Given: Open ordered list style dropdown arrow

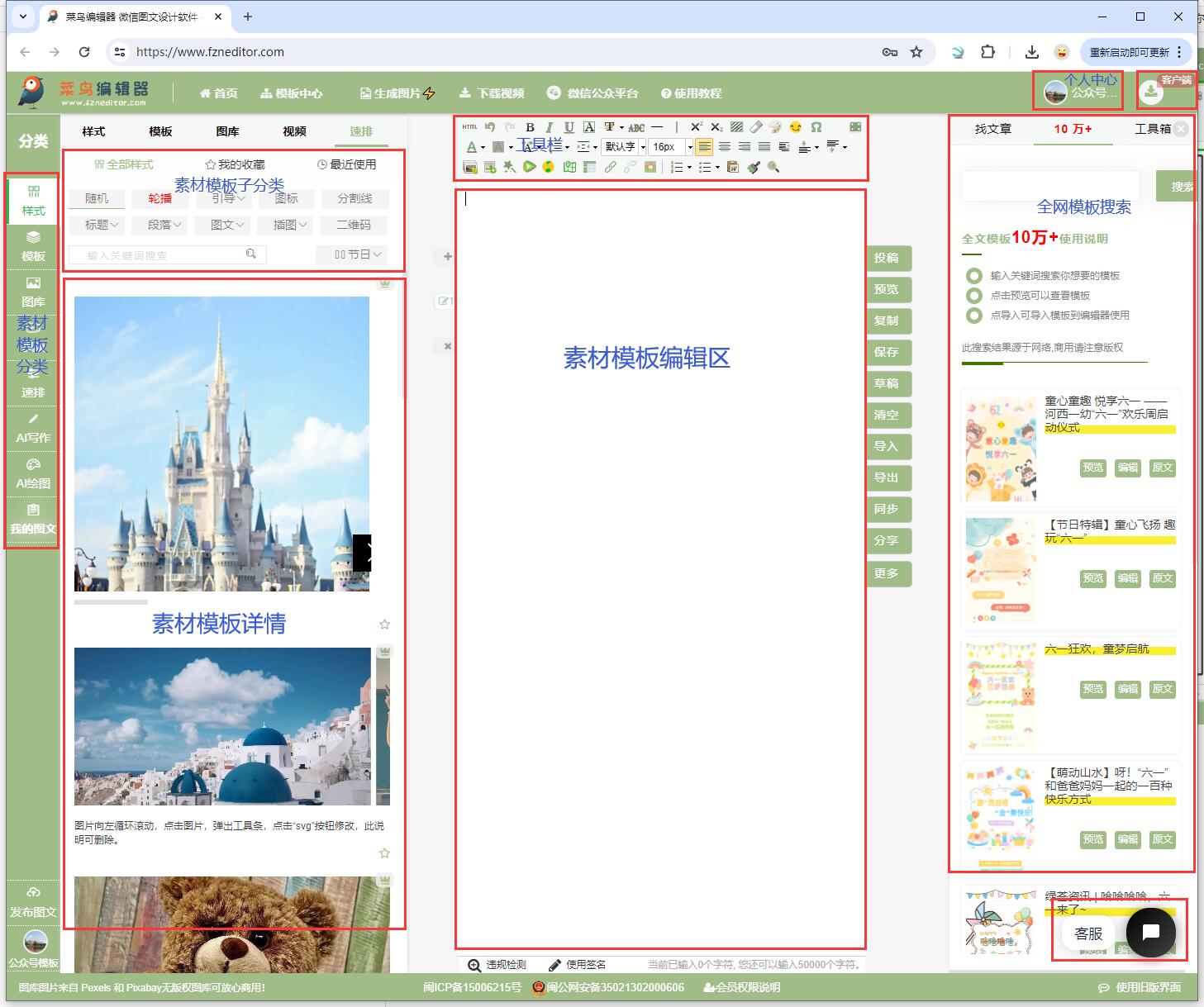Looking at the screenshot, I should click(690, 168).
